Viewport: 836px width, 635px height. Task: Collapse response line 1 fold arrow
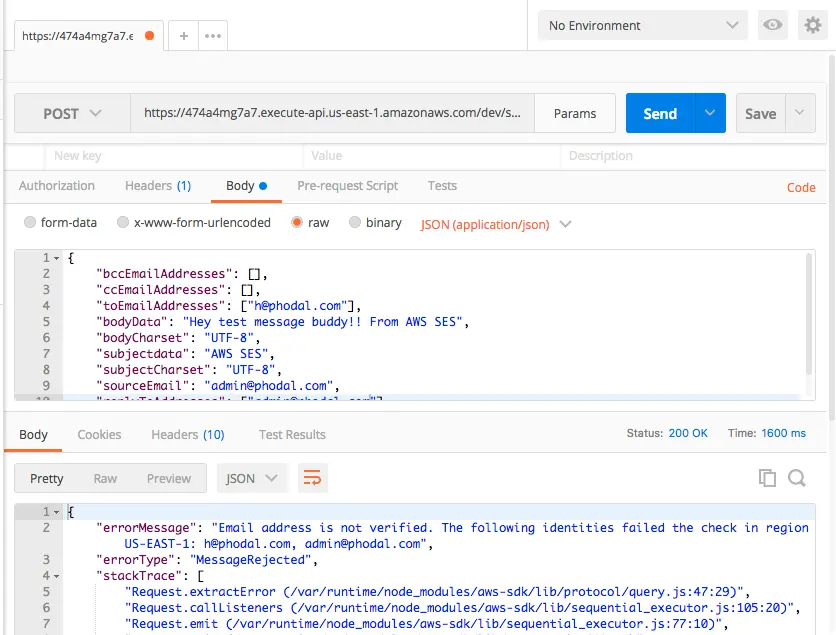(57, 512)
